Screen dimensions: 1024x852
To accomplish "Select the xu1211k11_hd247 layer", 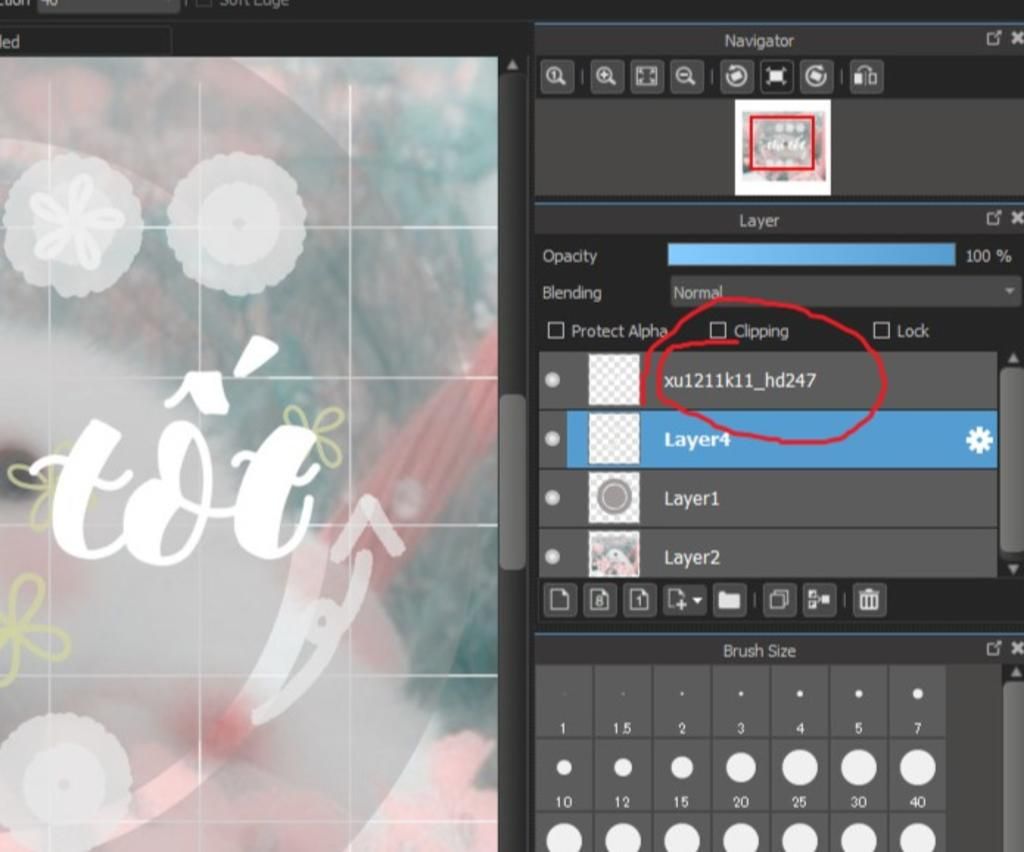I will [x=768, y=380].
